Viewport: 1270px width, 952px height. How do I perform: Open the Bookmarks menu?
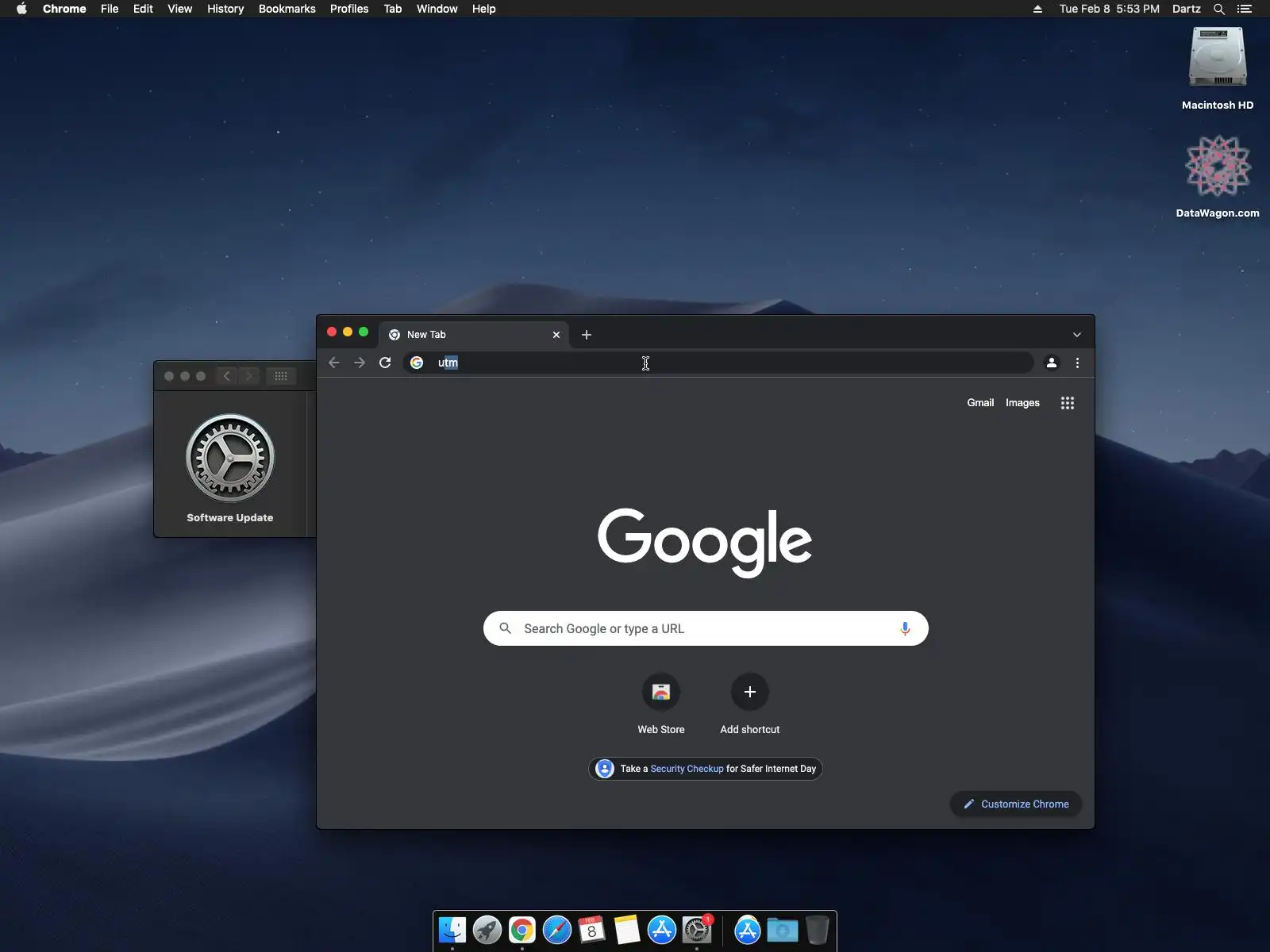click(x=287, y=9)
